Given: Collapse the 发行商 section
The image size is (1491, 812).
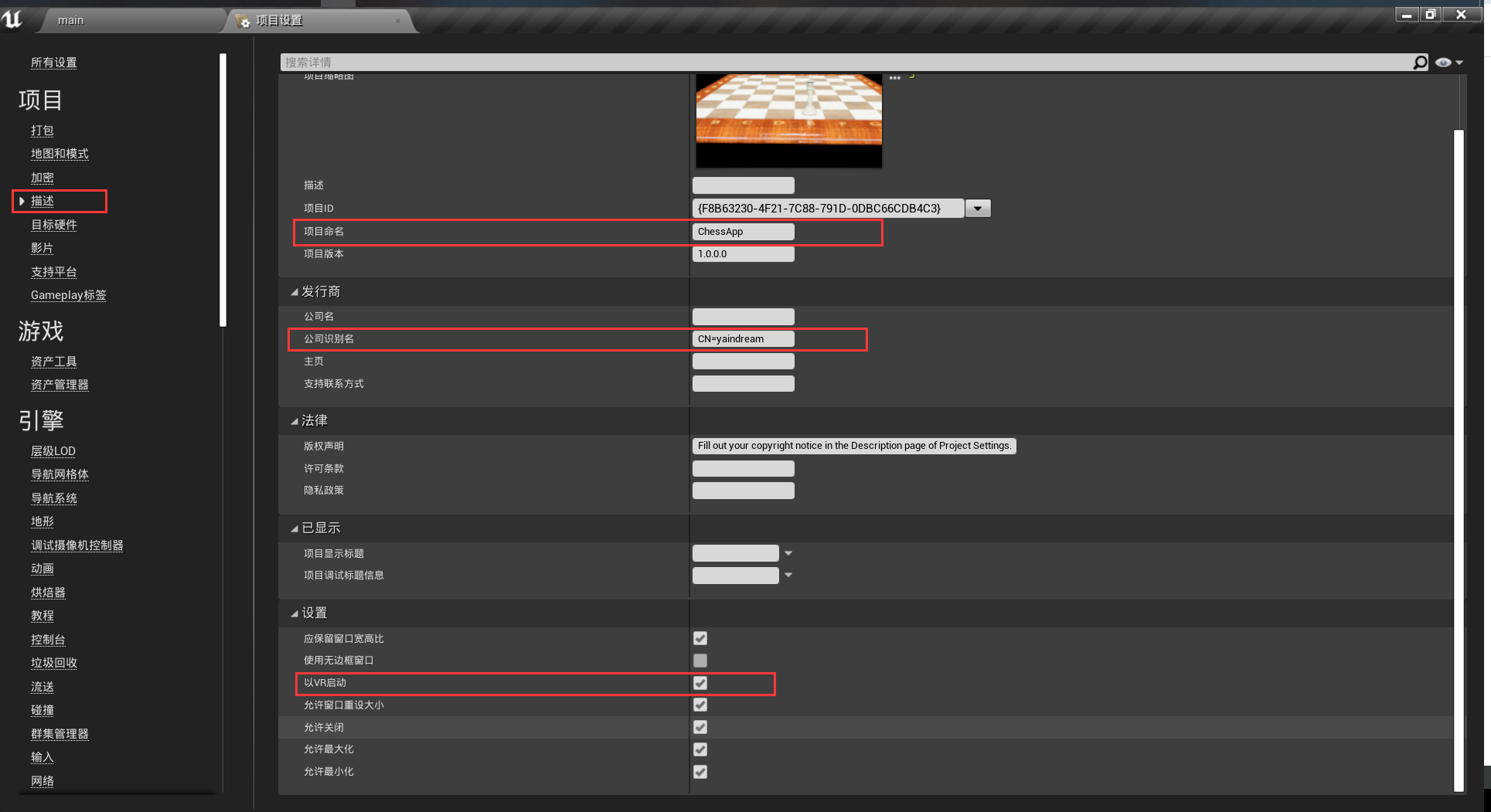Looking at the screenshot, I should click(294, 292).
